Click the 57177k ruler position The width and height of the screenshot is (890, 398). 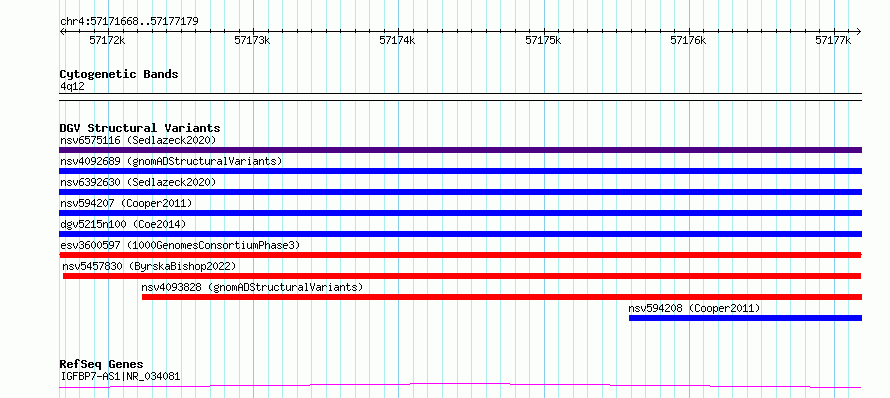click(834, 41)
